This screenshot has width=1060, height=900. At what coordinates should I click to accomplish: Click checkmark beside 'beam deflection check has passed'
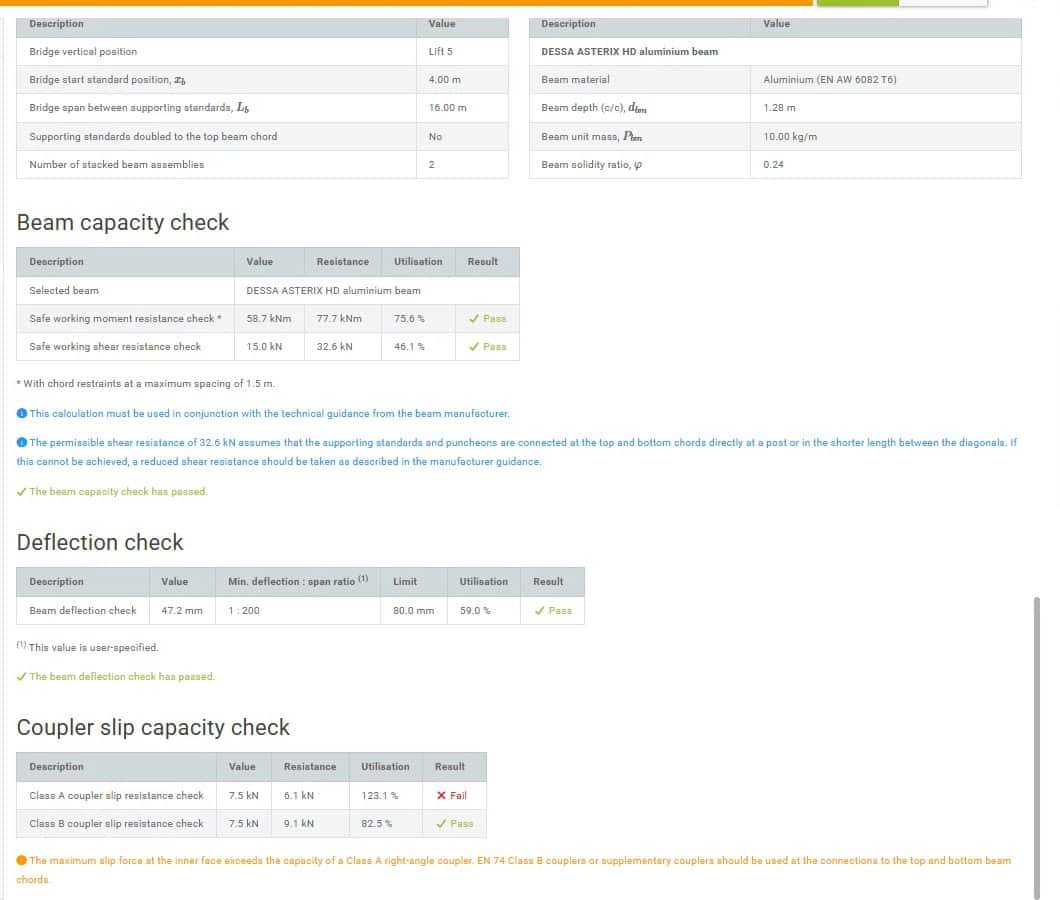tap(22, 676)
